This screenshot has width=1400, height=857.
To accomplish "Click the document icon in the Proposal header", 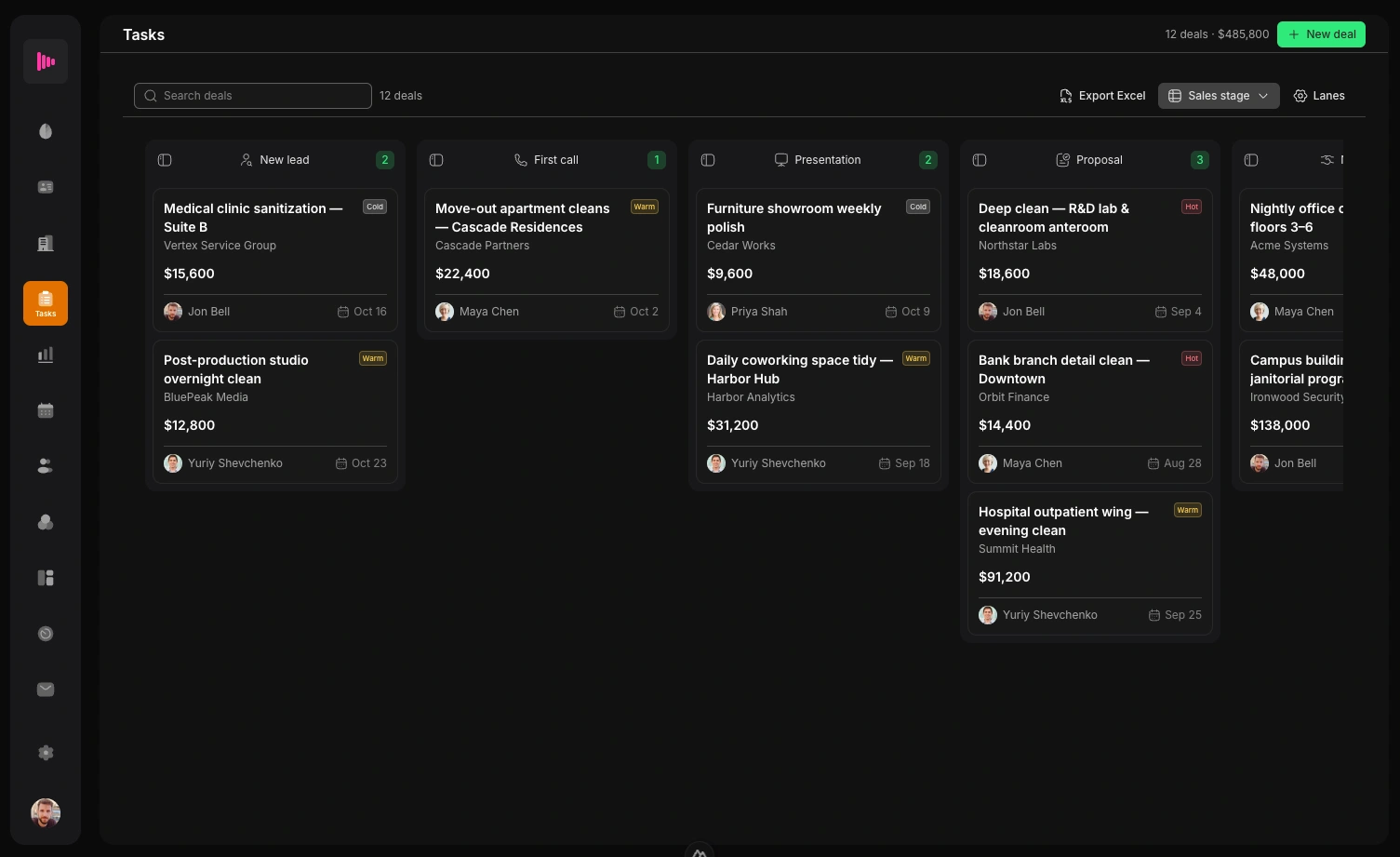I will click(1063, 160).
